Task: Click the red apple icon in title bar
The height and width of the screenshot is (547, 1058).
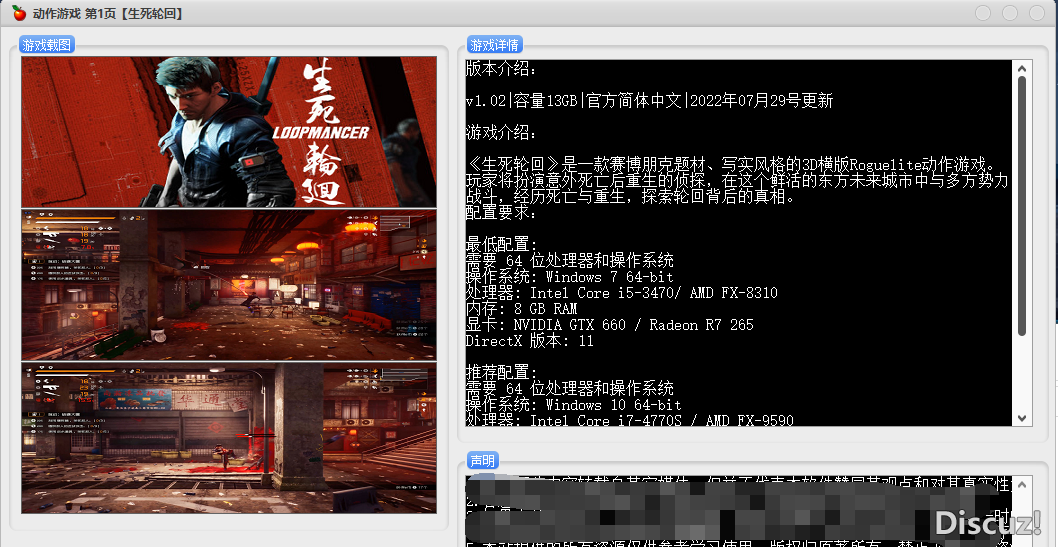Action: (x=18, y=13)
